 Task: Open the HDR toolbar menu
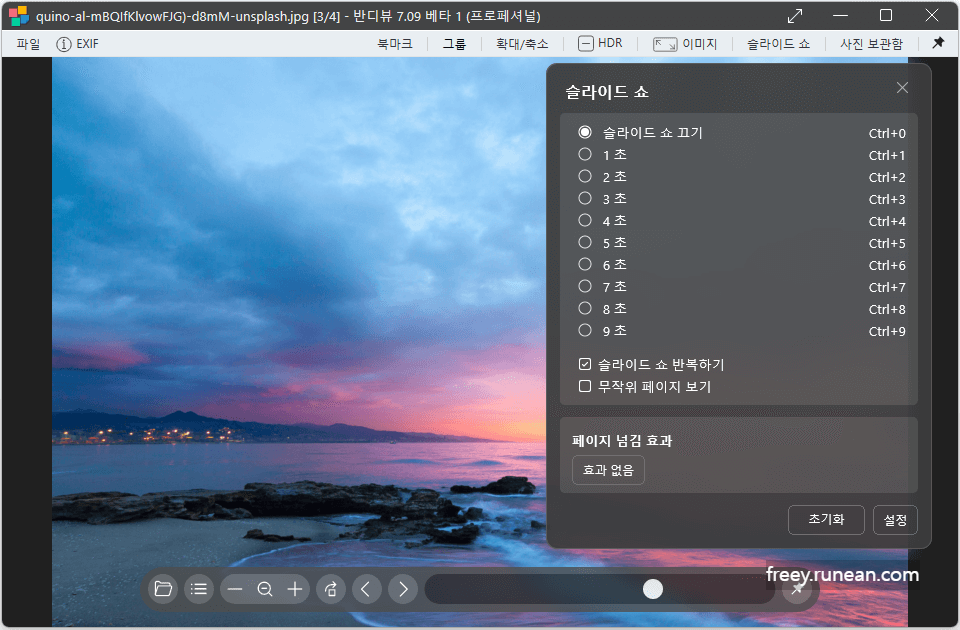coord(600,43)
